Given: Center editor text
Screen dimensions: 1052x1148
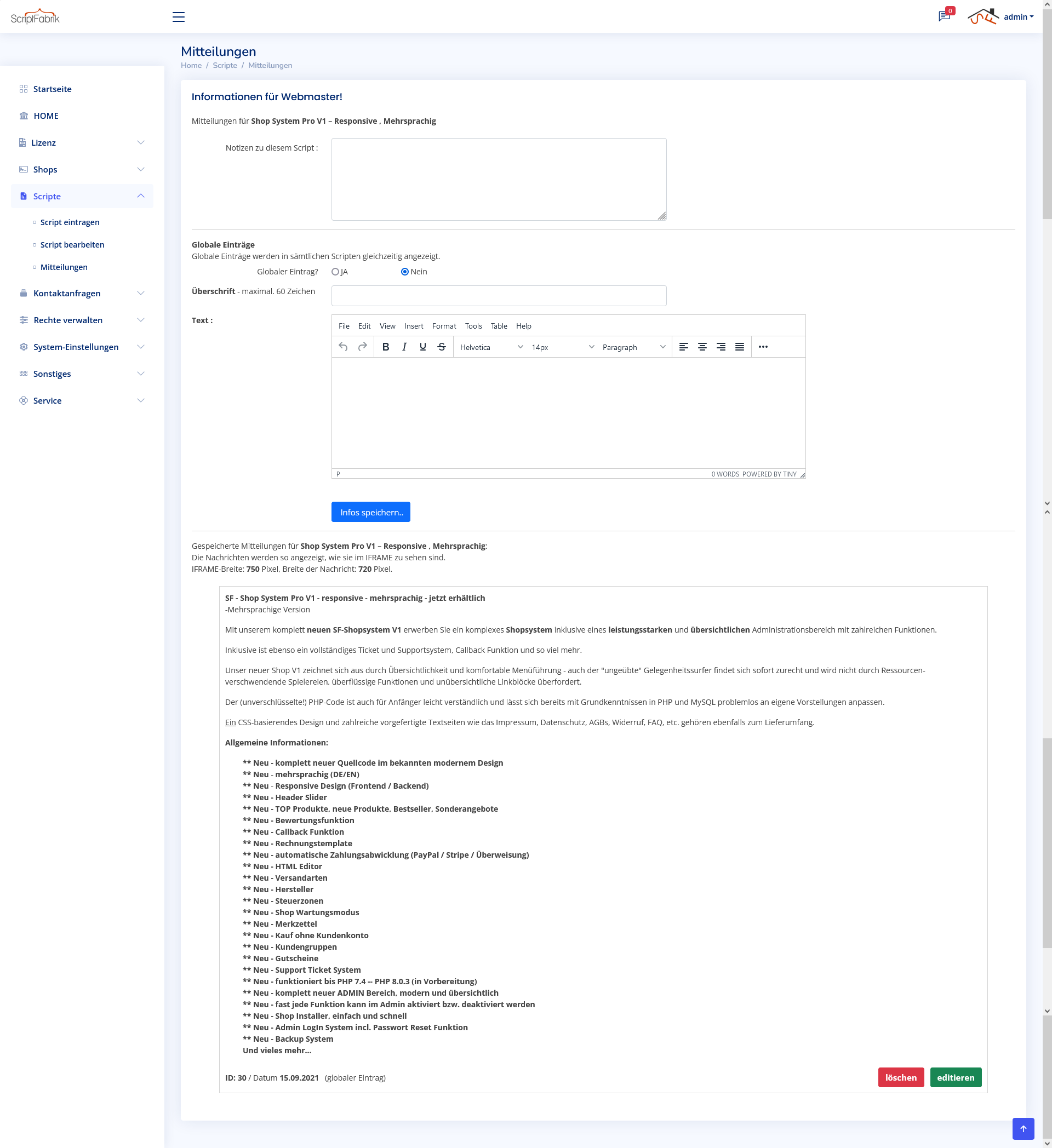Looking at the screenshot, I should pyautogui.click(x=702, y=347).
